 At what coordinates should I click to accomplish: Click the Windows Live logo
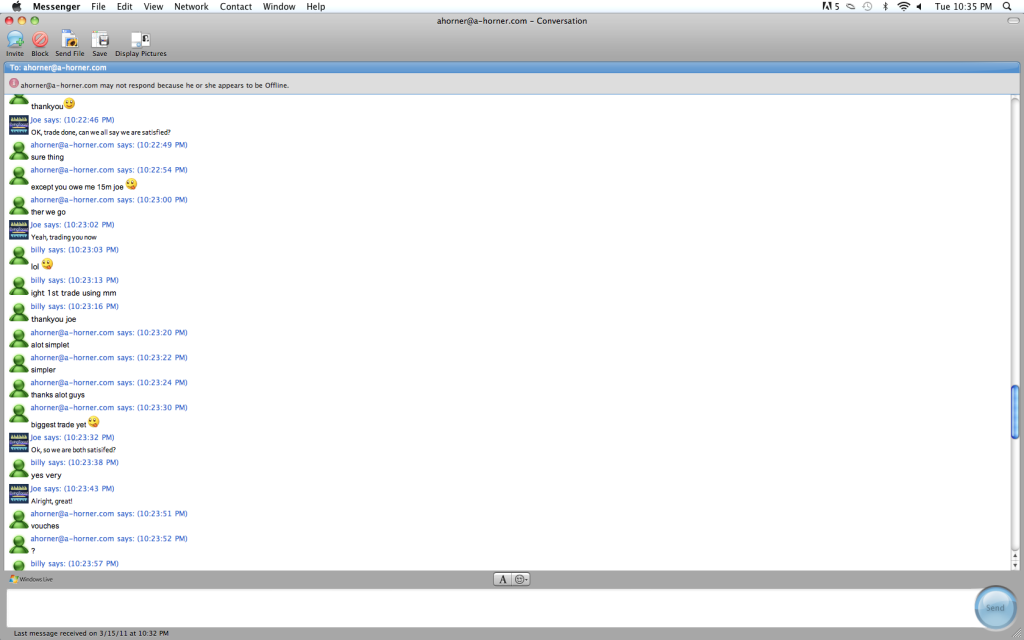(x=31, y=579)
